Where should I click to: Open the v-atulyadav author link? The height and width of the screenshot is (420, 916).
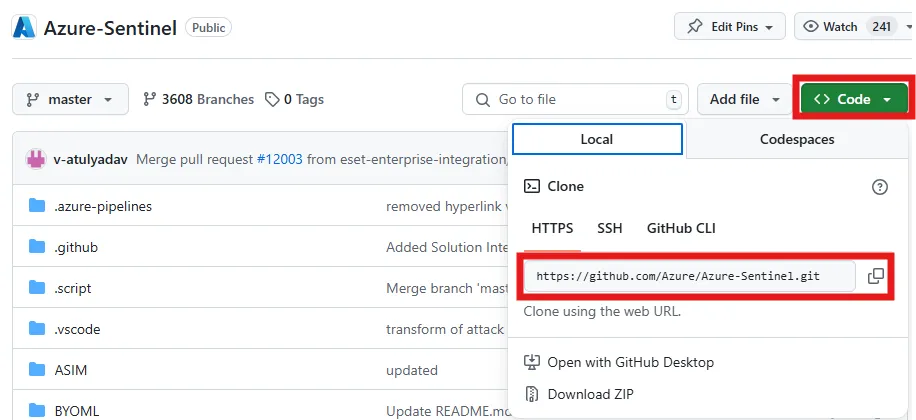pyautogui.click(x=91, y=159)
